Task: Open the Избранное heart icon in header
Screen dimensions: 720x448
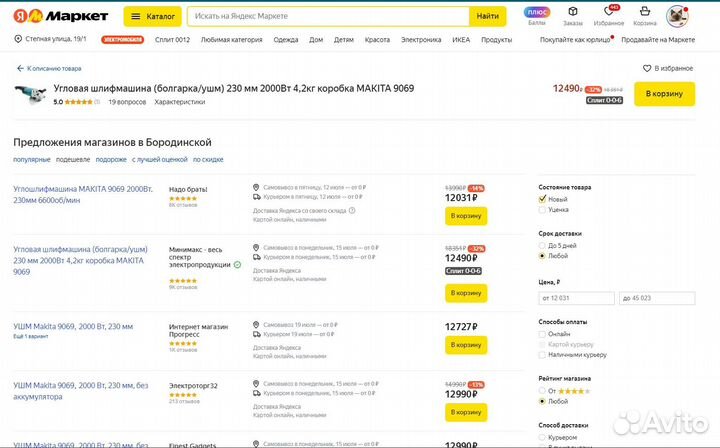Action: (x=608, y=16)
